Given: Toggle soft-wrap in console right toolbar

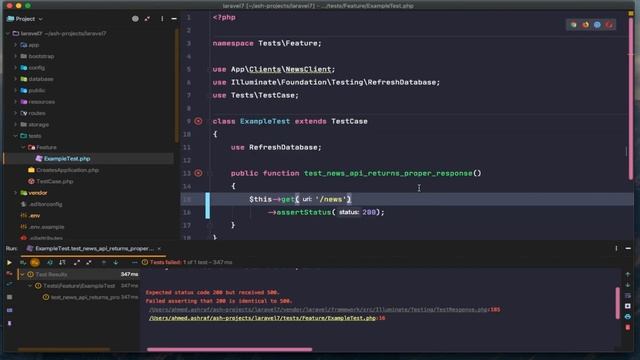Looking at the screenshot, I should click(x=628, y=296).
